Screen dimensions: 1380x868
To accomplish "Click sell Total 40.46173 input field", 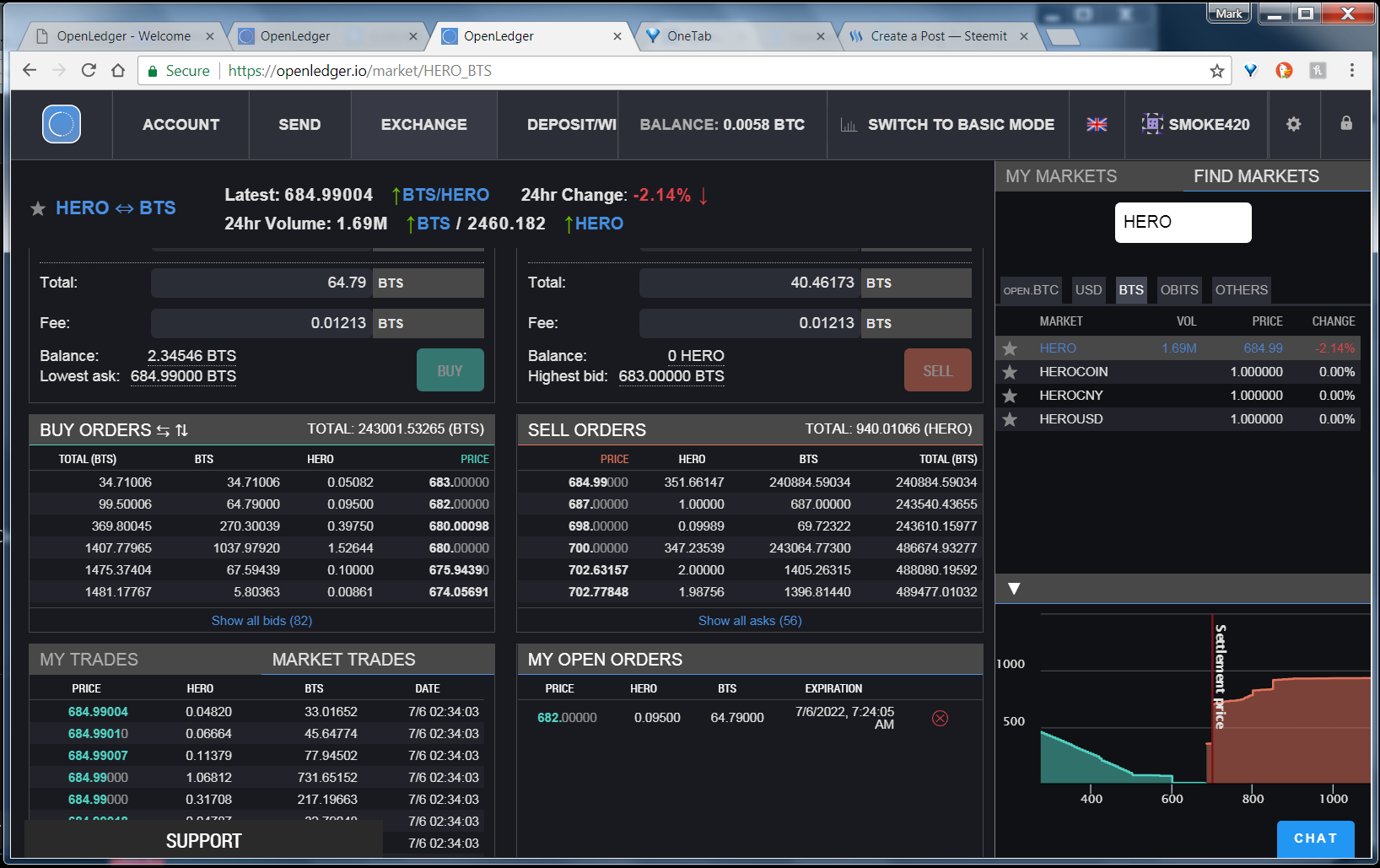I will 750,283.
